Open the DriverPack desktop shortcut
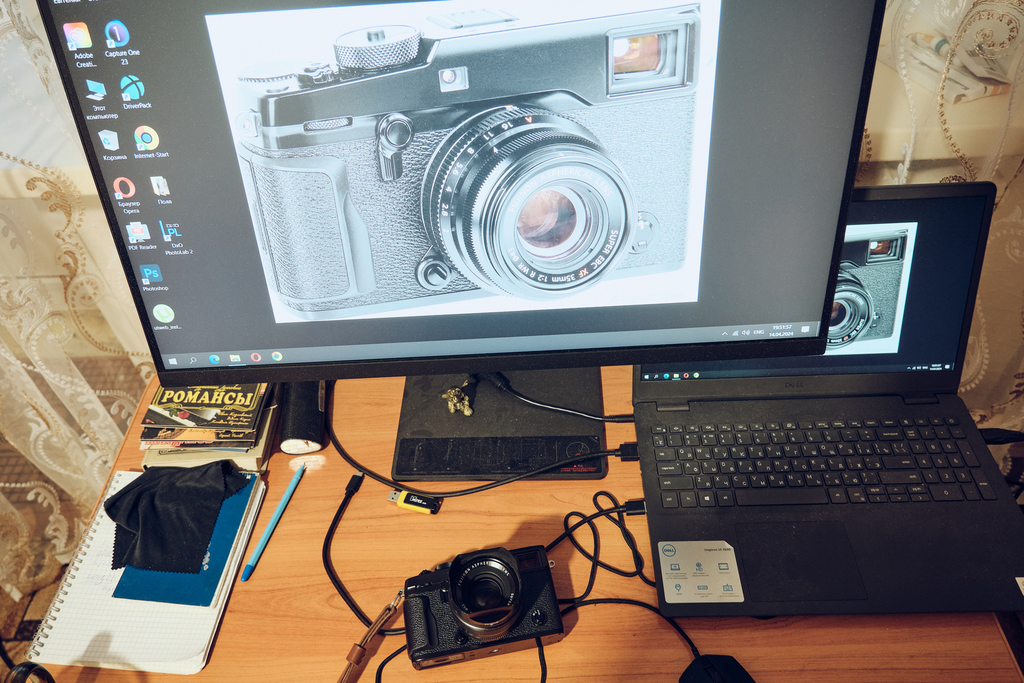Viewport: 1024px width, 683px height. pos(132,89)
